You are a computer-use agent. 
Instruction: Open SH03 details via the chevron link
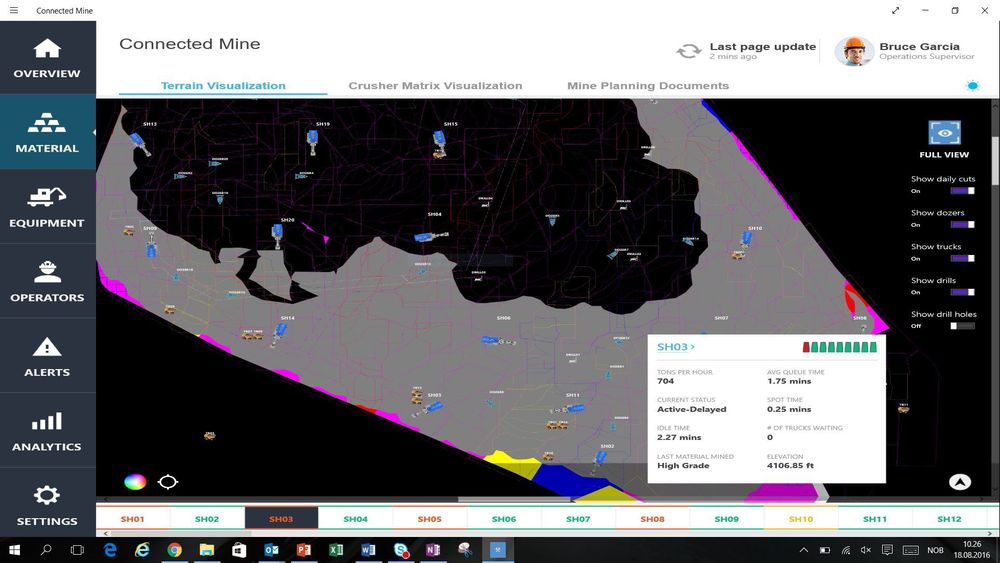click(676, 347)
